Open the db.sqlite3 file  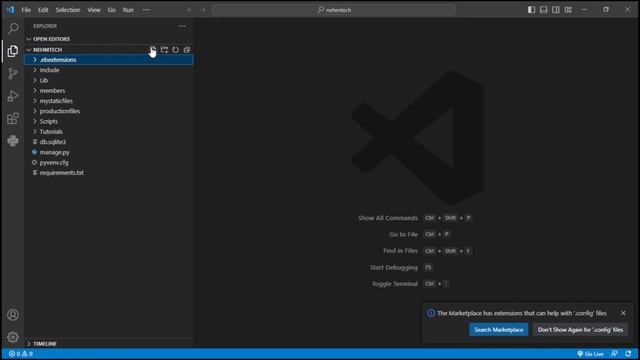[x=109, y=142]
